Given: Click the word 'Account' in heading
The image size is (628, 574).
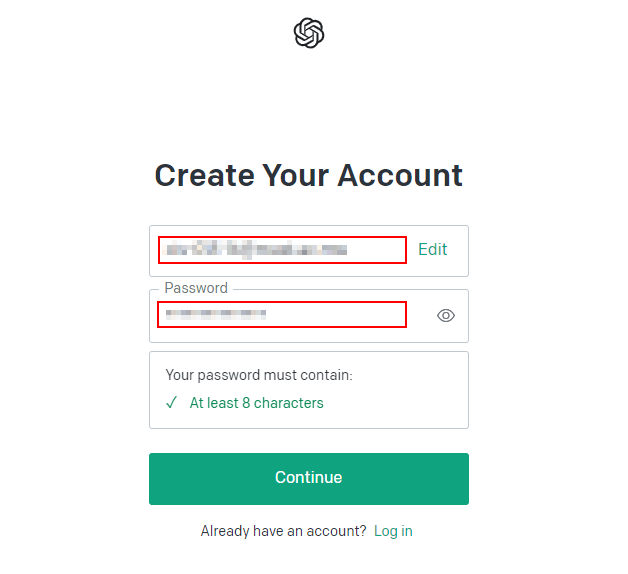Looking at the screenshot, I should coord(400,175).
